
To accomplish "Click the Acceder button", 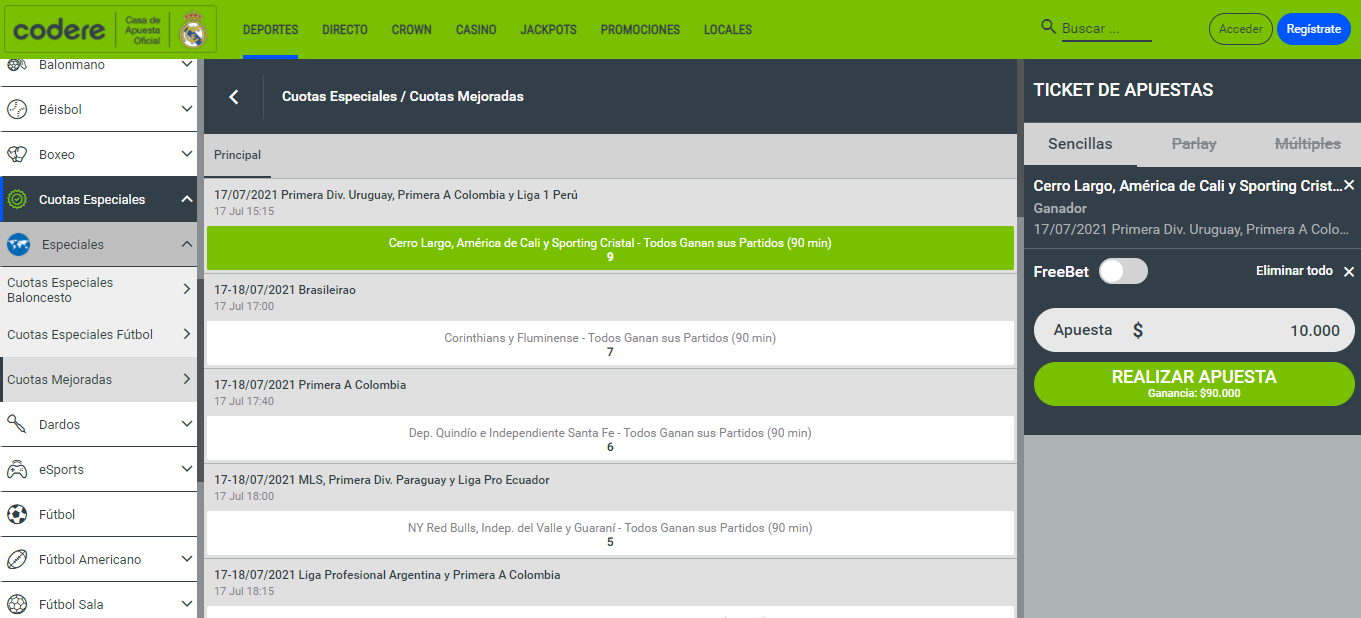I will [x=1241, y=29].
